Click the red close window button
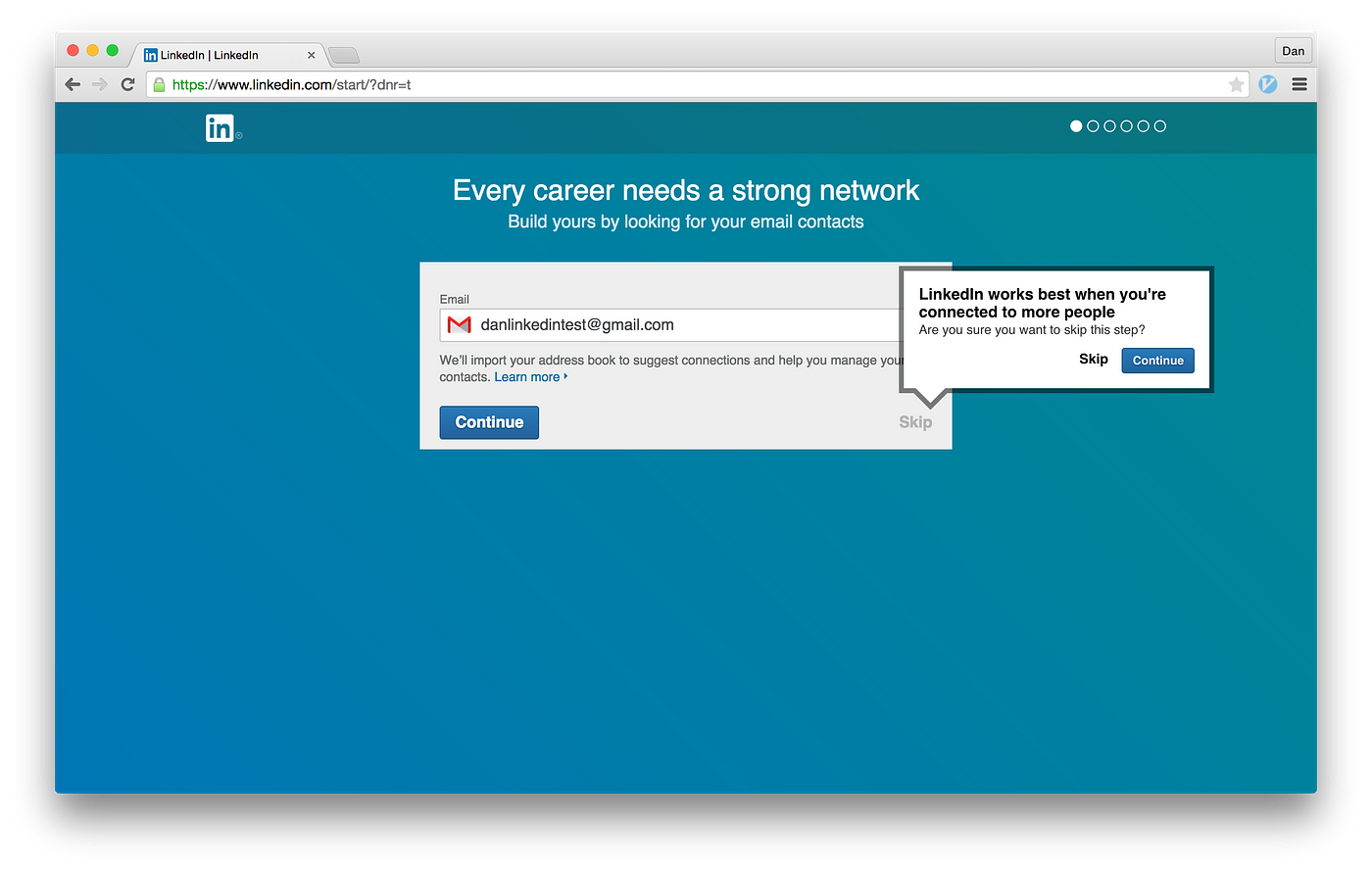This screenshot has height=872, width=1372. (x=73, y=50)
